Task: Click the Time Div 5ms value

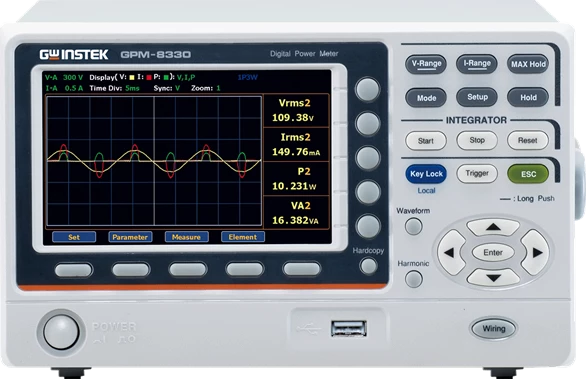Action: [x=132, y=88]
